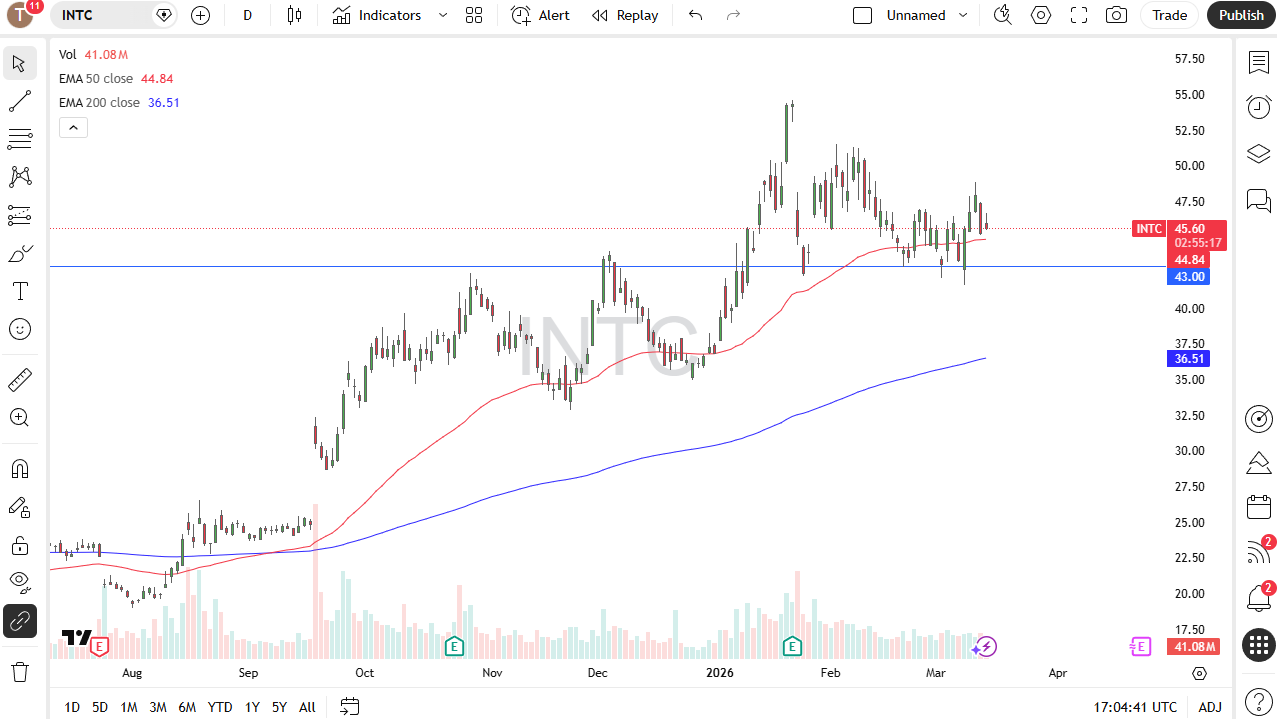Open the calendar panel

(1258, 507)
